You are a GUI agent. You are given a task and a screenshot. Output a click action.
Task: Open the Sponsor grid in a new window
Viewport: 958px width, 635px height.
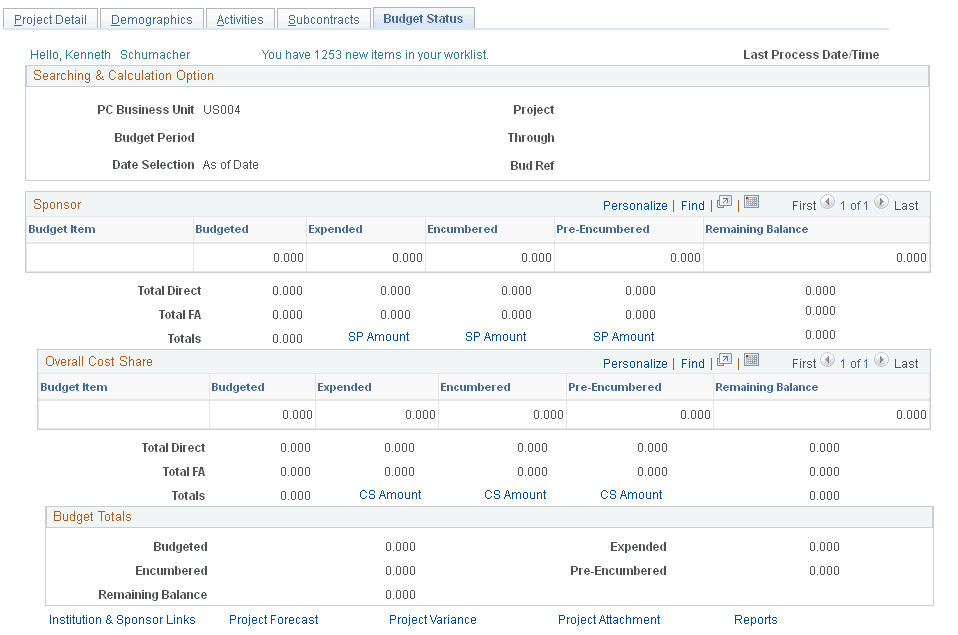[x=722, y=203]
